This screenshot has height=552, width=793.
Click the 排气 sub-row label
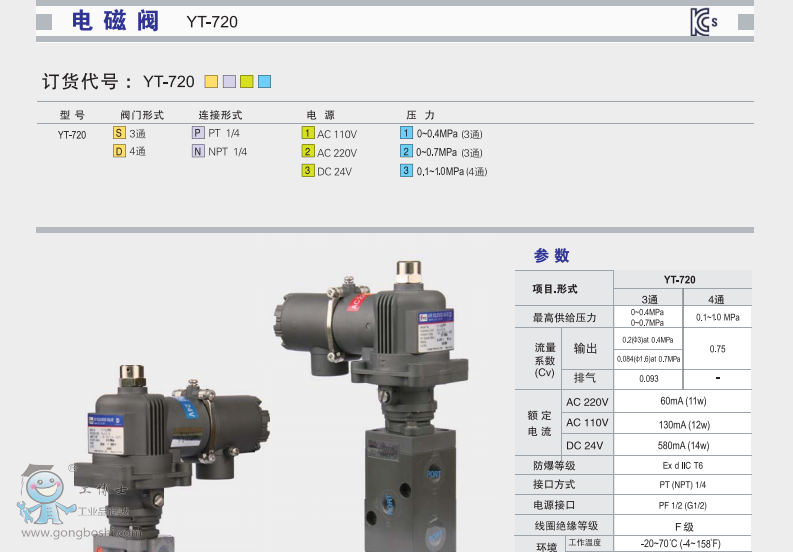pyautogui.click(x=587, y=378)
